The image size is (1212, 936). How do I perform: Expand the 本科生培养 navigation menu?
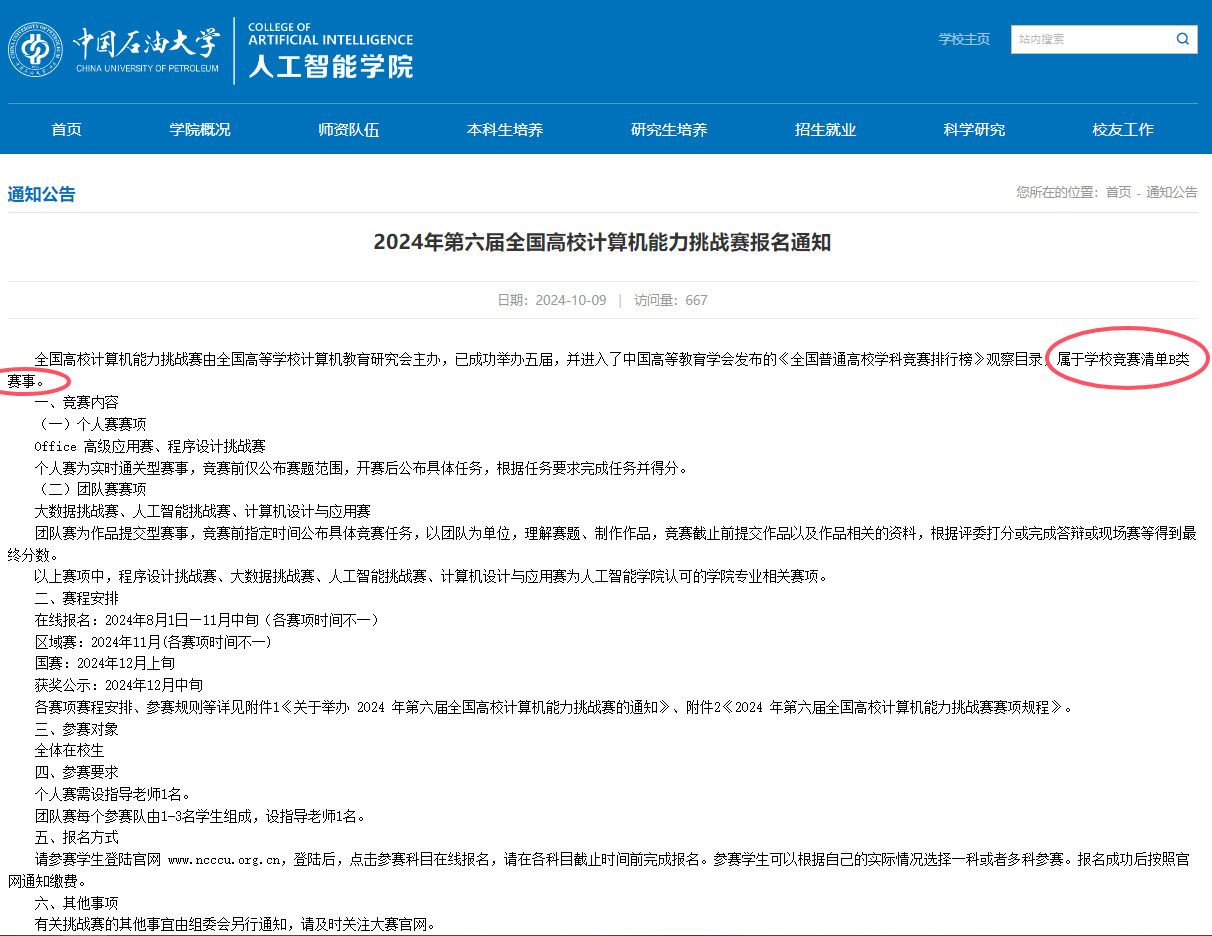[505, 129]
